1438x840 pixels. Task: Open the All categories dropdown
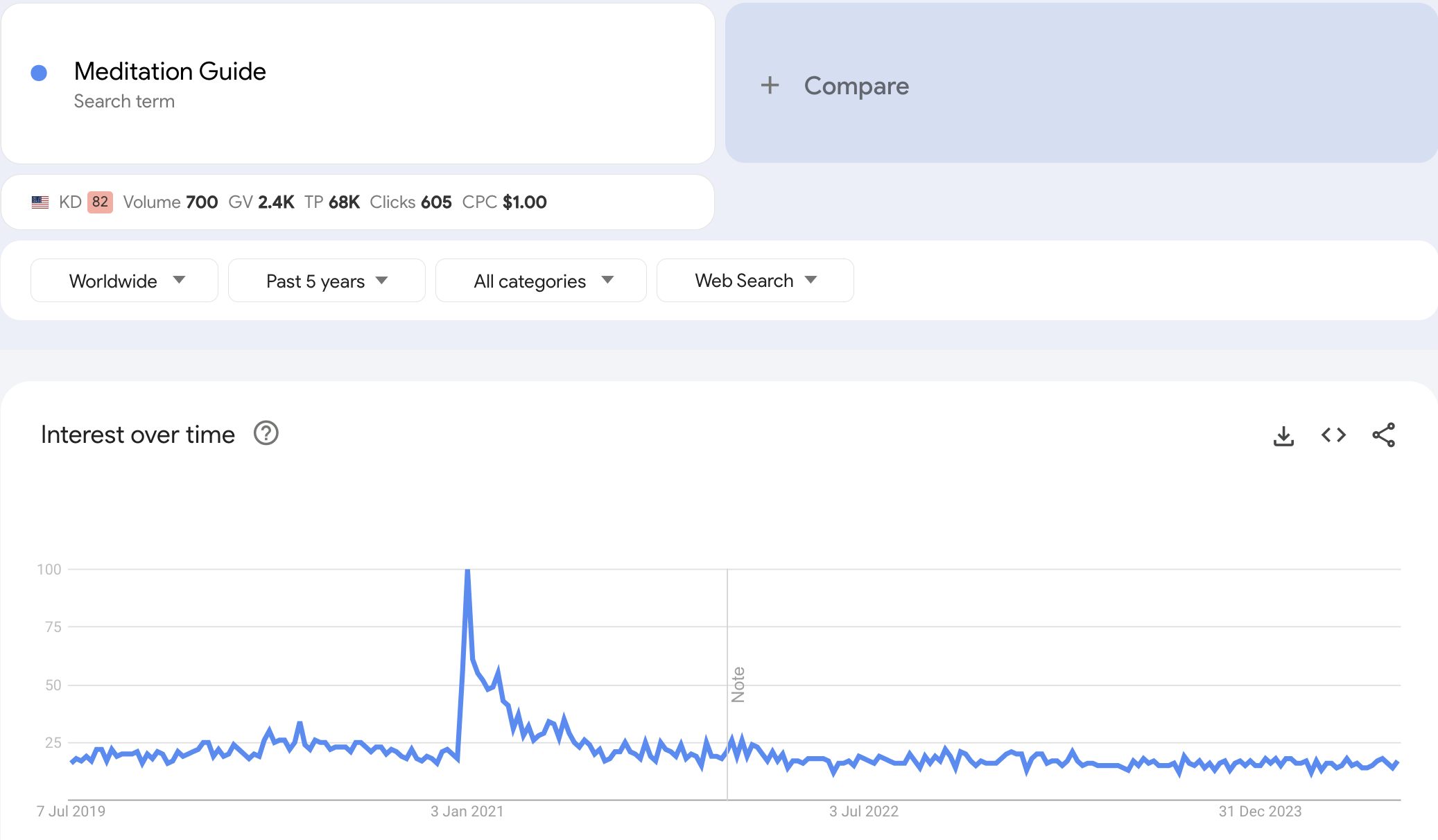click(541, 281)
